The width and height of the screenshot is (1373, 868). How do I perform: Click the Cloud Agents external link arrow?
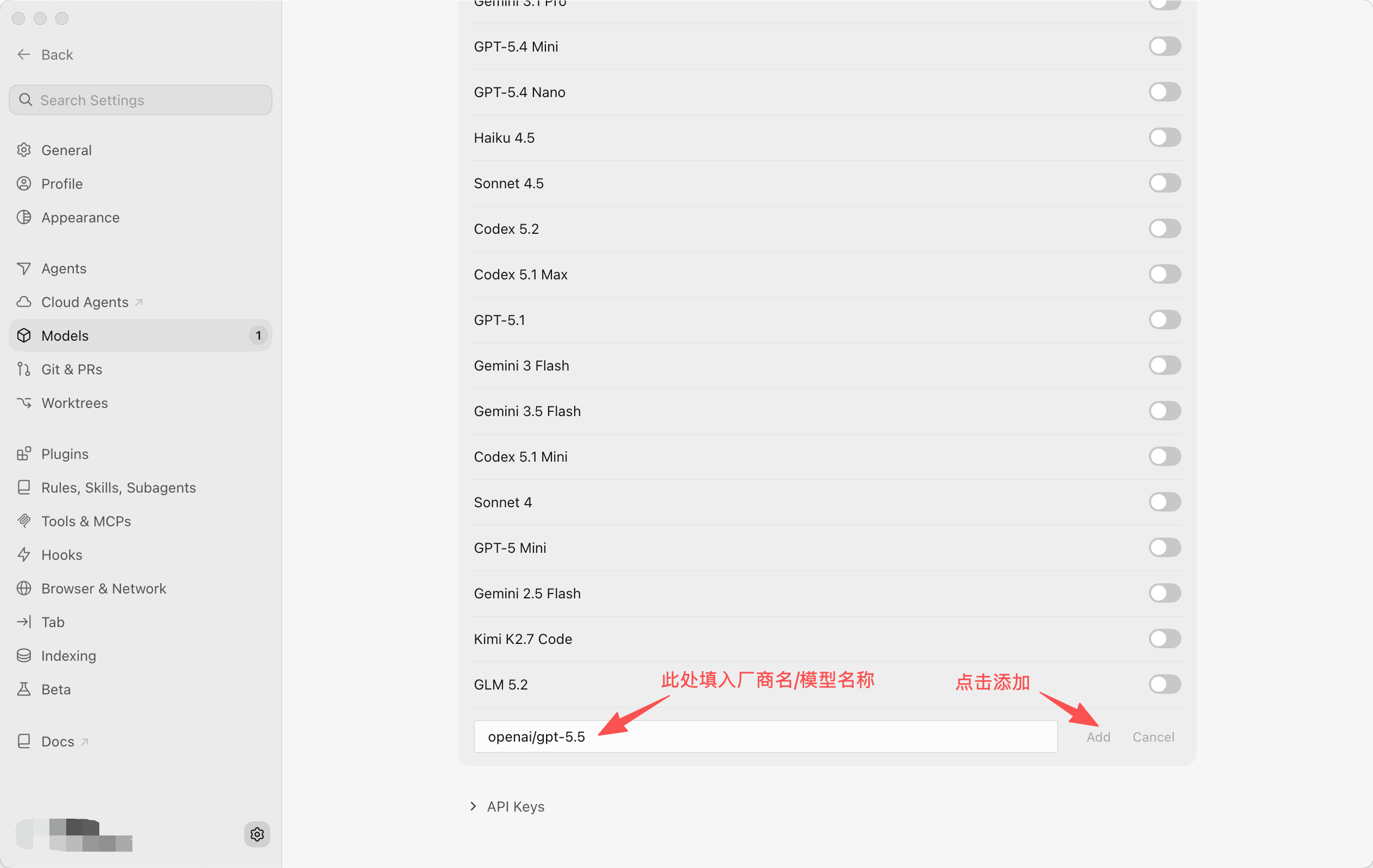coord(138,302)
